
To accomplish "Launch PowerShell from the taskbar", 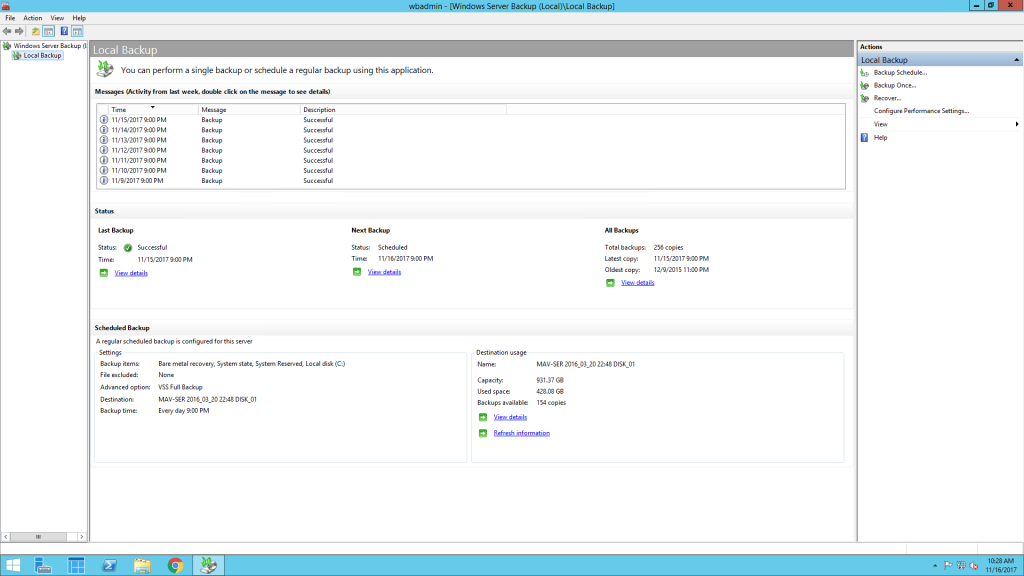I will [x=109, y=566].
